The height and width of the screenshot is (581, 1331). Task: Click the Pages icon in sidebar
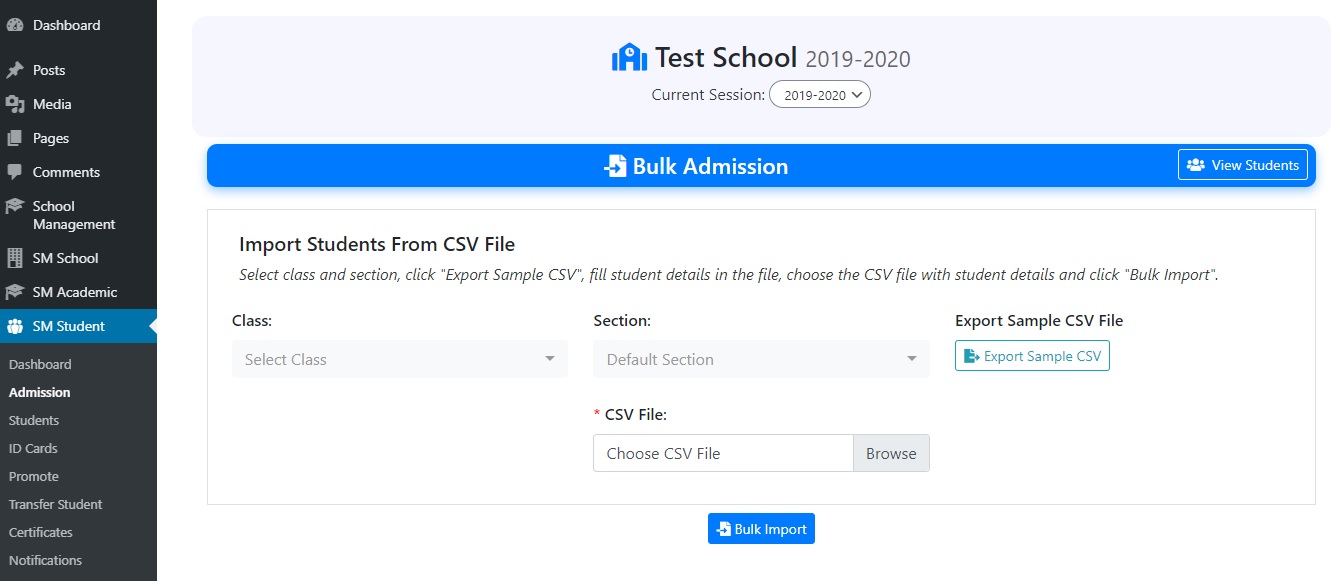point(15,138)
